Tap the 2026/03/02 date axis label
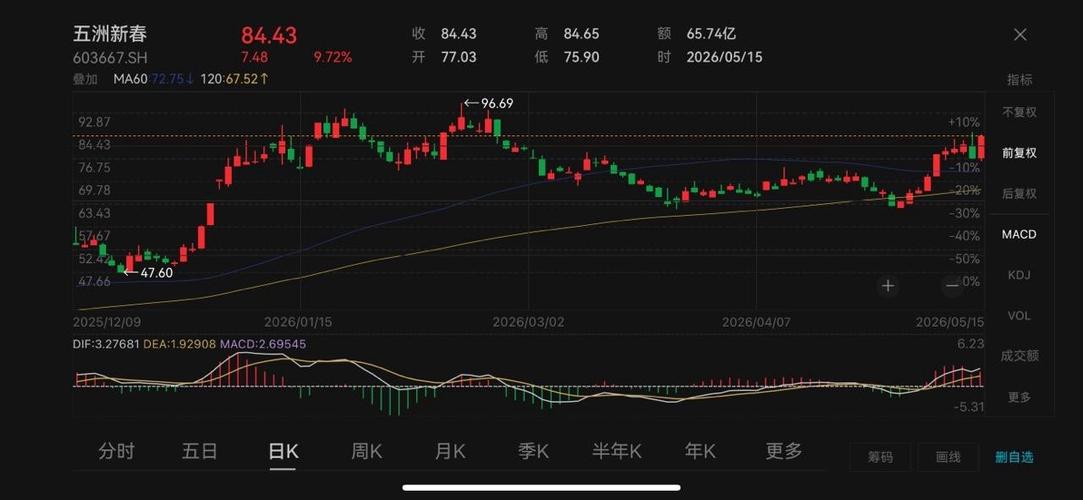The height and width of the screenshot is (500, 1083). pyautogui.click(x=528, y=323)
